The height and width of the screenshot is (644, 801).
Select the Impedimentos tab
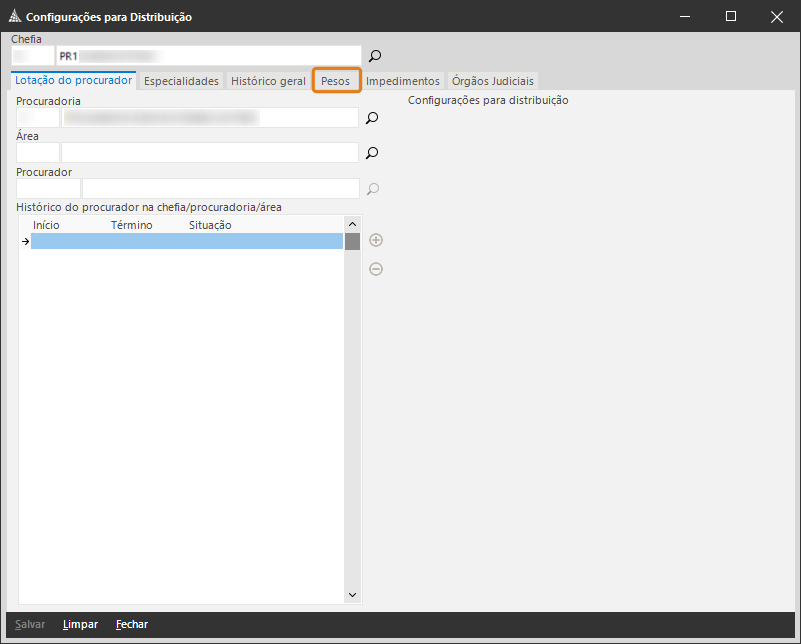(x=402, y=81)
